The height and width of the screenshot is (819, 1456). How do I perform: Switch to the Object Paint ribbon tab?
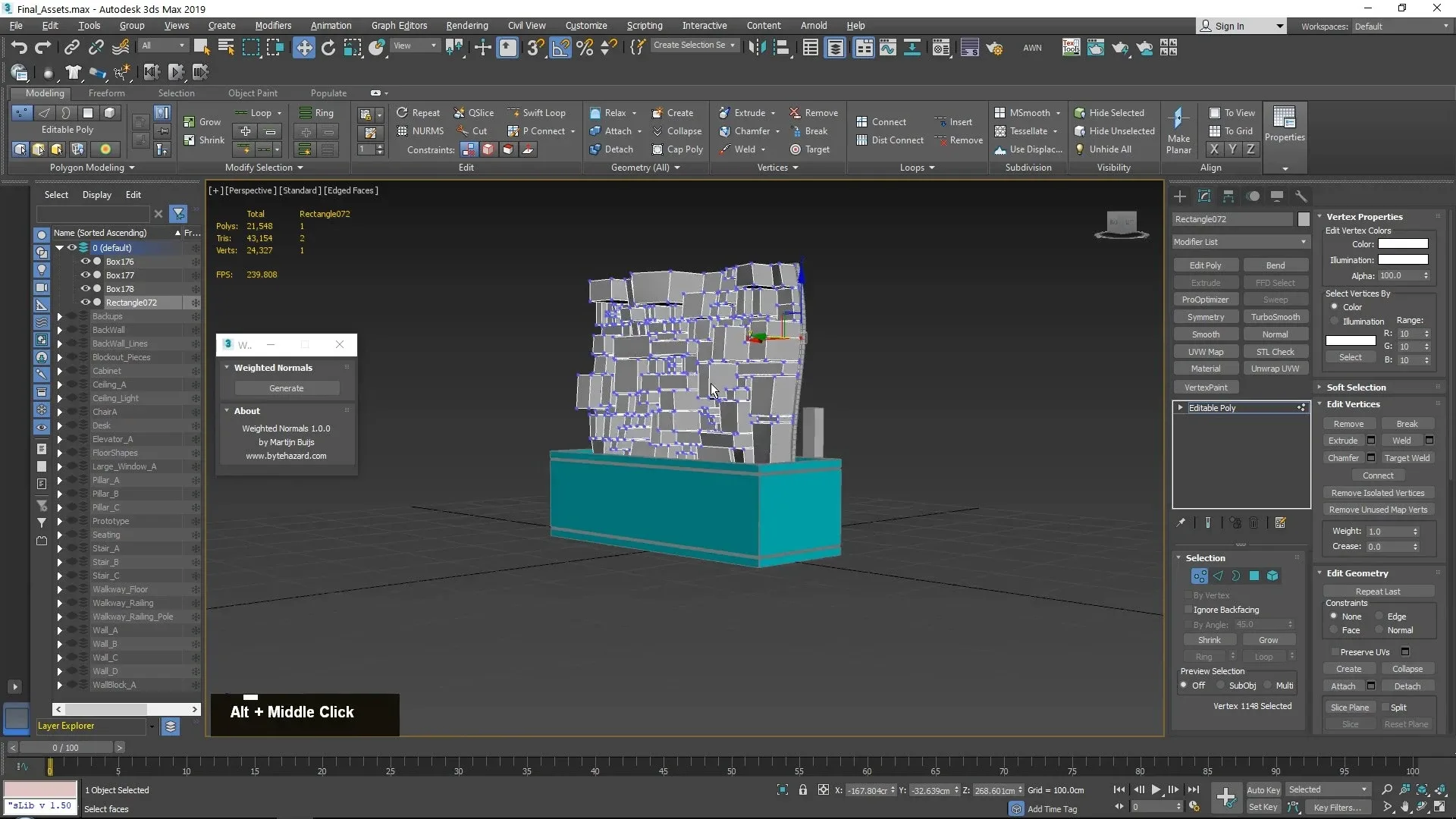(x=253, y=93)
